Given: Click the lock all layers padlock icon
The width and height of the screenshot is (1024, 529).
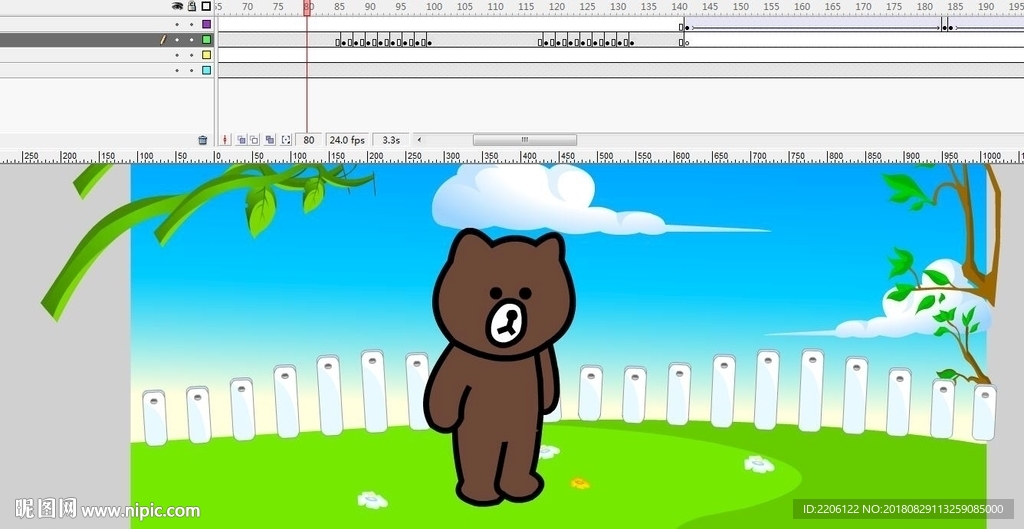Looking at the screenshot, I should [x=192, y=6].
